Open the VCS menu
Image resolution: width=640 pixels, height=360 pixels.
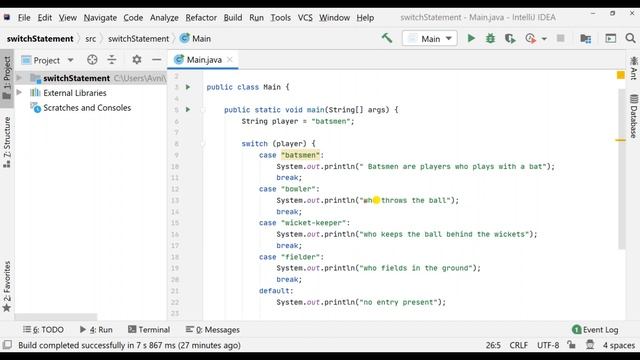pyautogui.click(x=305, y=18)
